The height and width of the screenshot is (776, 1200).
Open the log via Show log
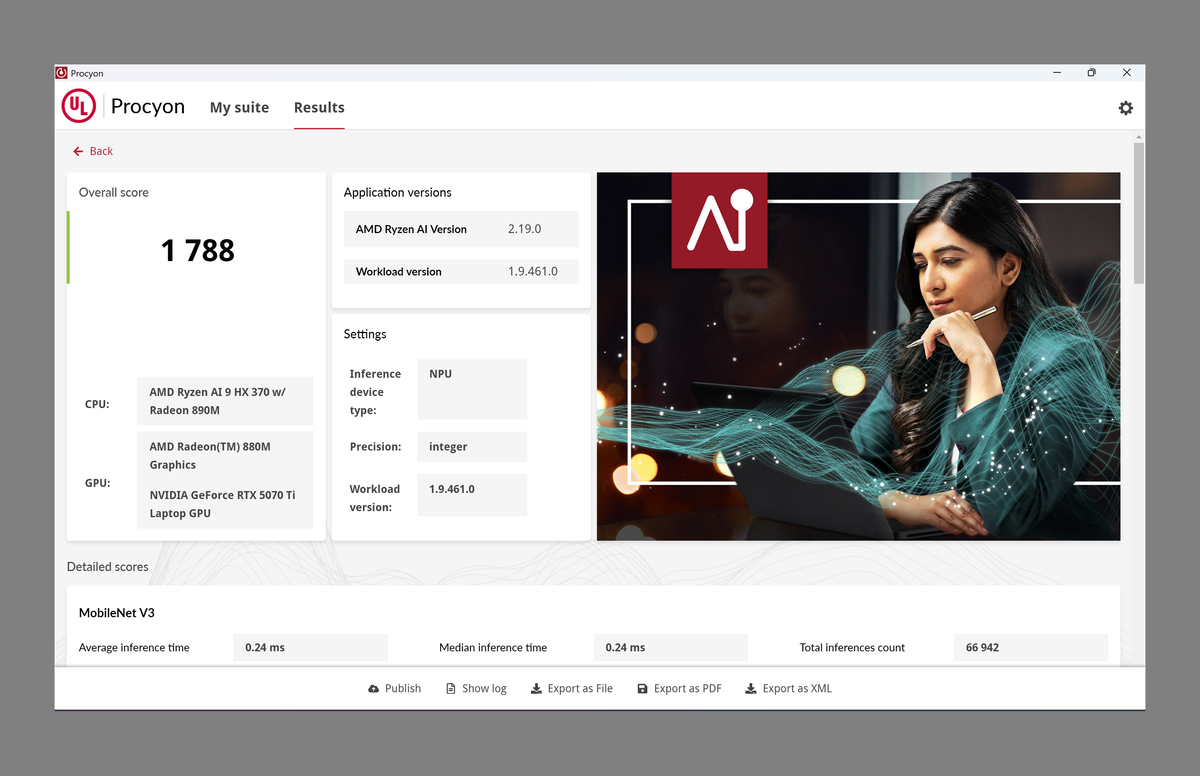(x=476, y=689)
